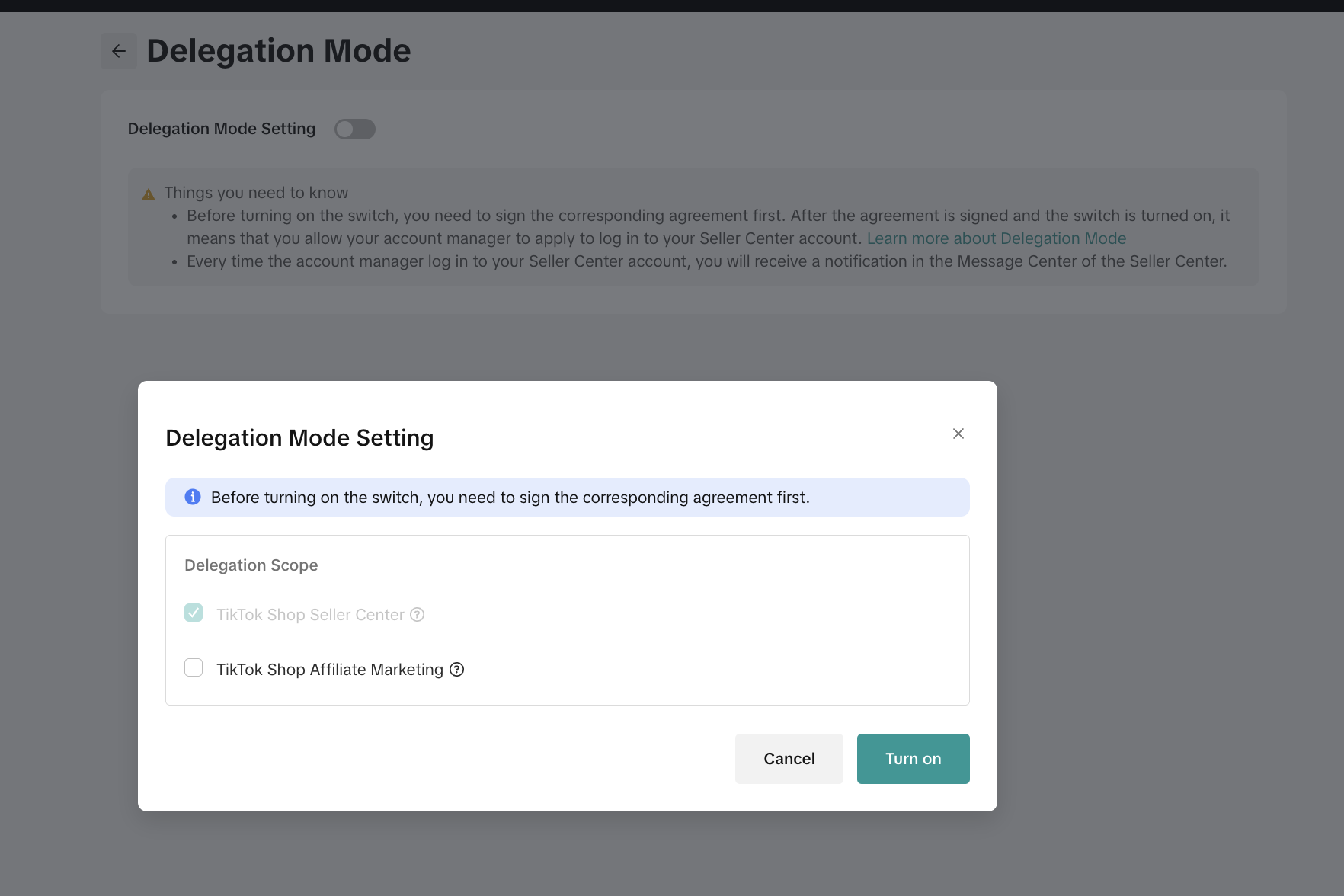This screenshot has width=1344, height=896.
Task: Click the Delegation Mode page title
Action: 278,51
